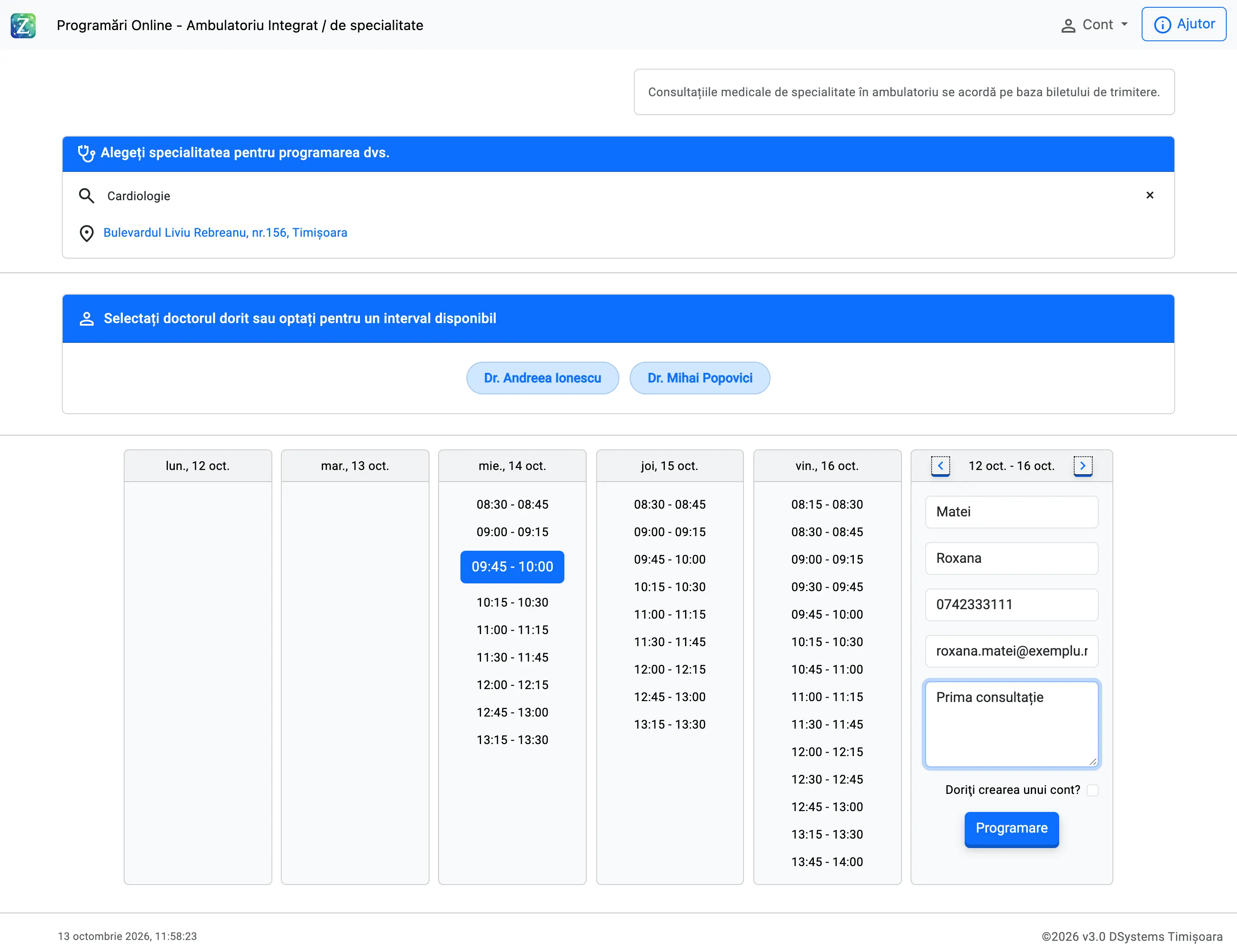The height and width of the screenshot is (952, 1237).
Task: Select Friday slot 09:00 - 09:15
Action: [x=828, y=559]
